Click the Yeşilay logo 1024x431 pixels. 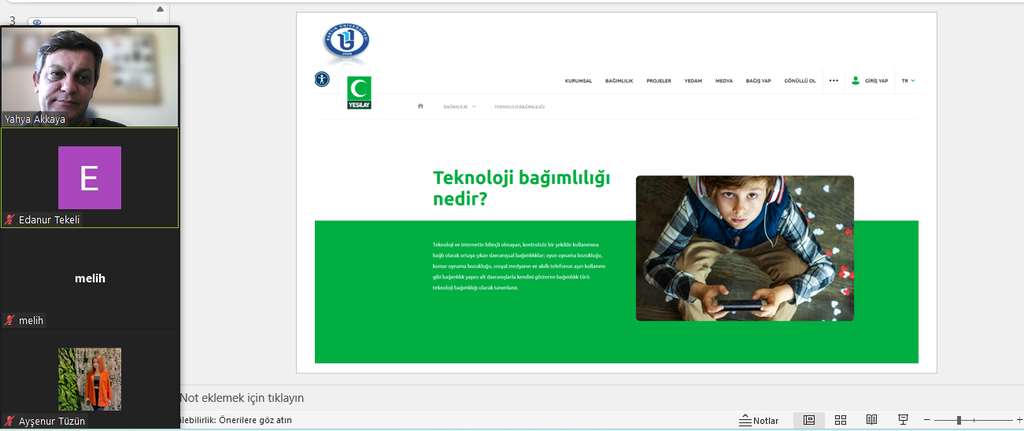click(358, 92)
